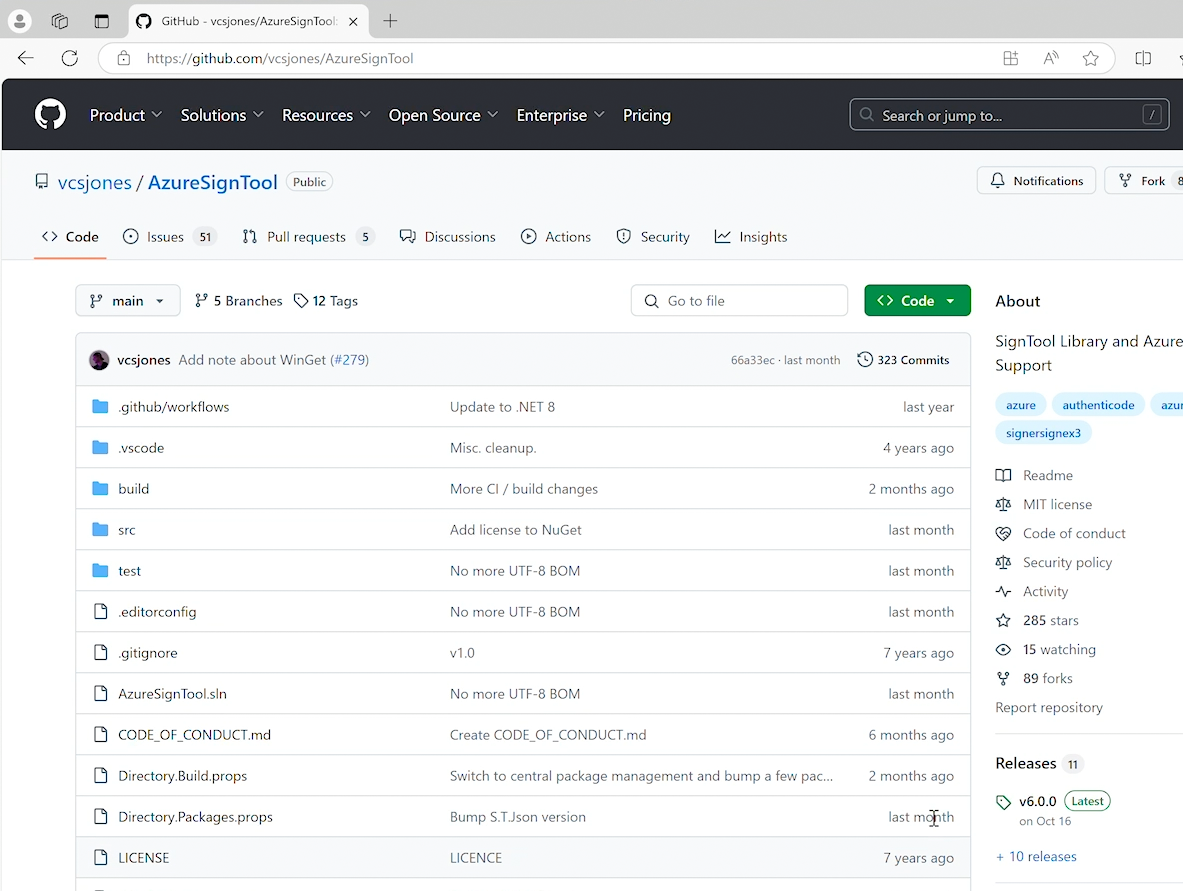Click the GitHub octocat home logo
Screen dimensions: 1183x891
coord(50,114)
